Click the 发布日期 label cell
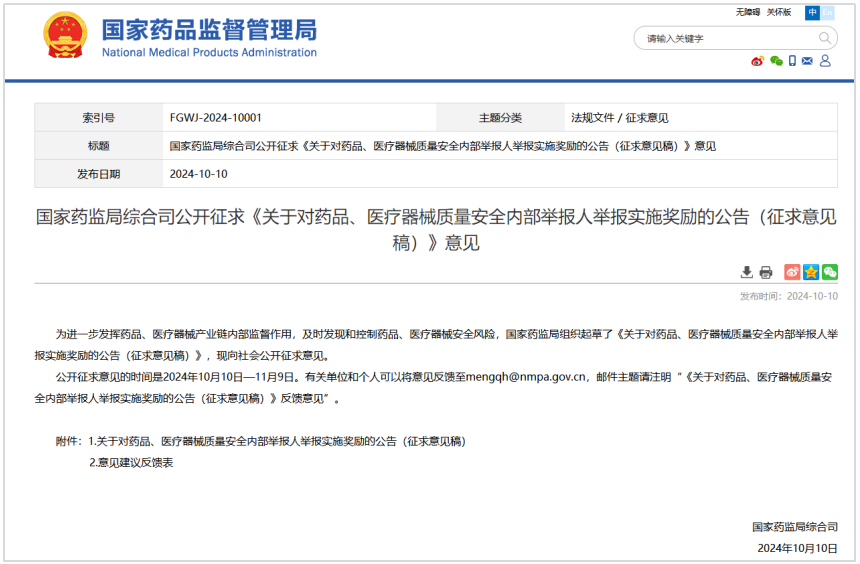 click(99, 174)
